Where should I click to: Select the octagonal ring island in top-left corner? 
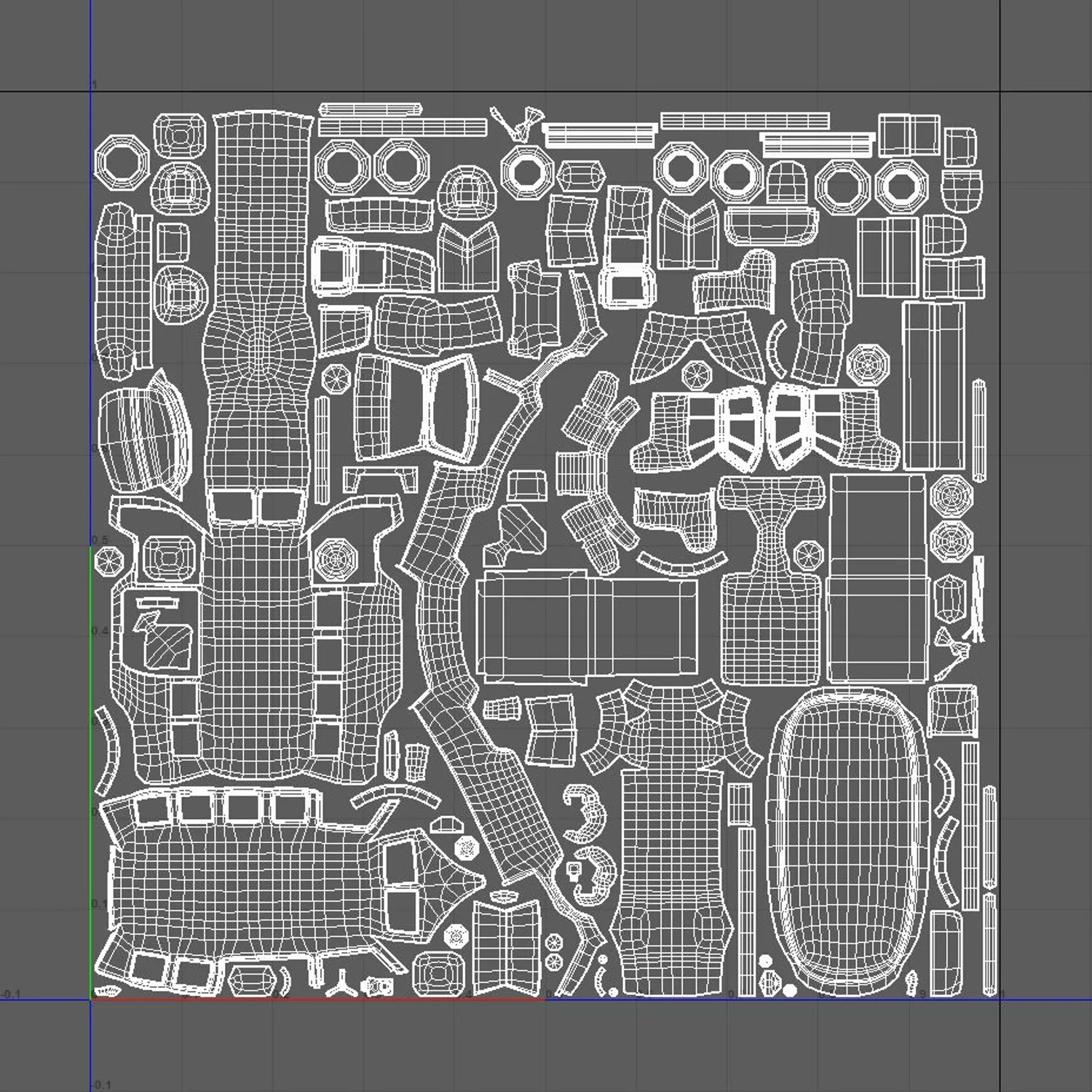pyautogui.click(x=122, y=162)
